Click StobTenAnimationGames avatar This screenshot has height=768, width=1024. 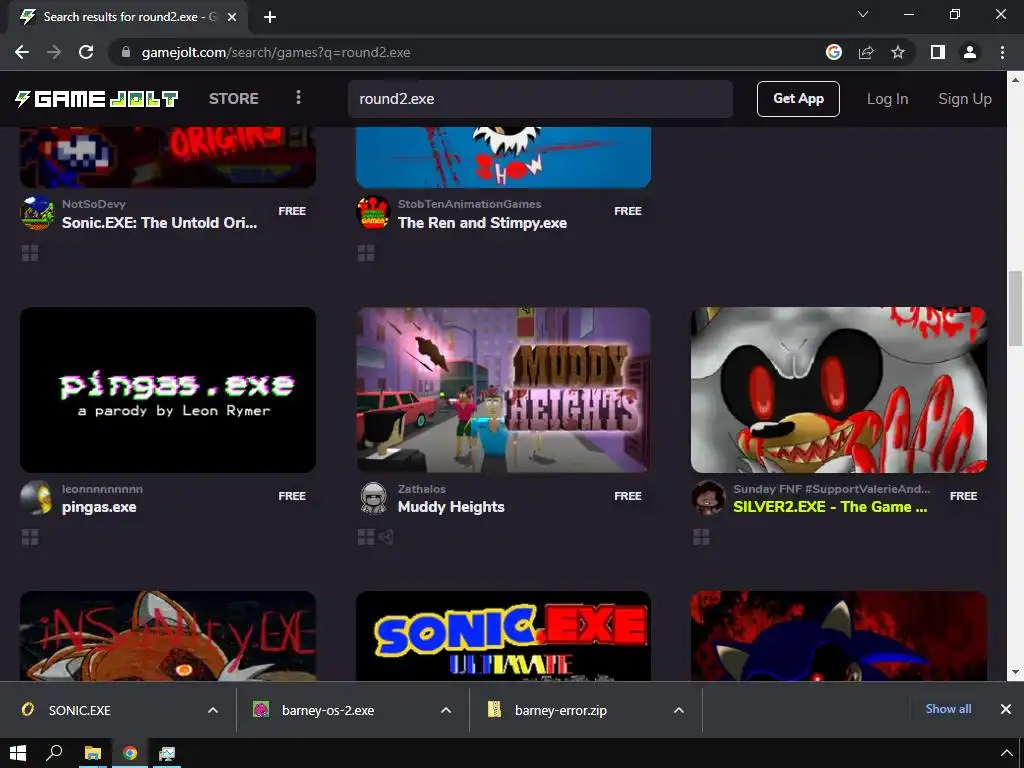coord(373,213)
